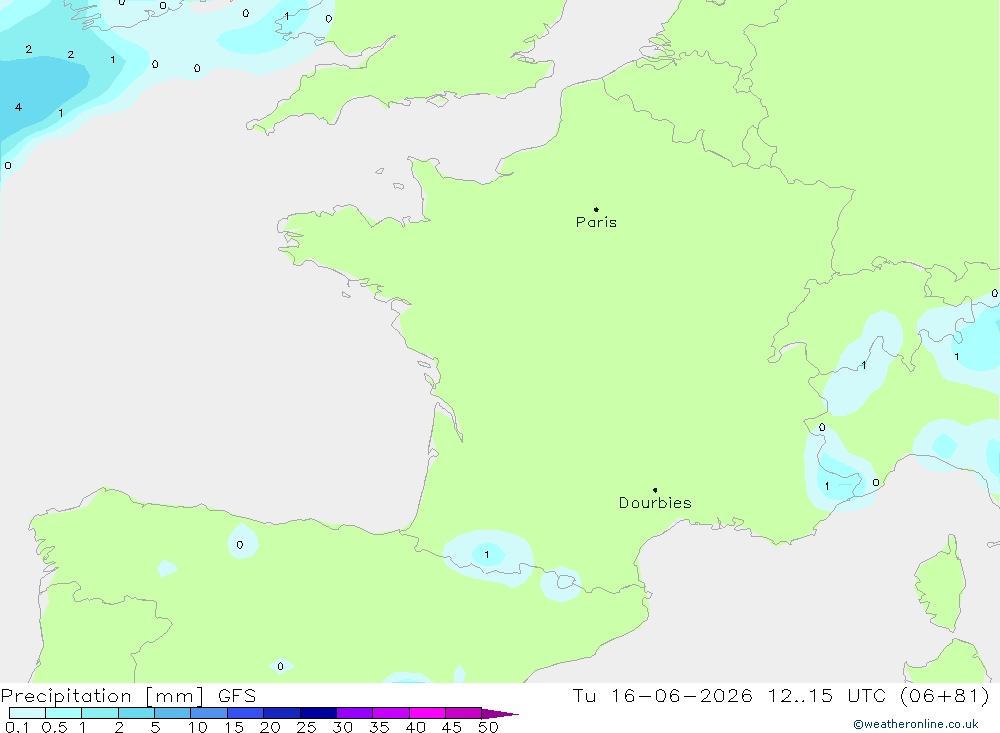Pick the 10–15 mm blue legend swatch
Image resolution: width=1000 pixels, height=733 pixels.
(209, 713)
